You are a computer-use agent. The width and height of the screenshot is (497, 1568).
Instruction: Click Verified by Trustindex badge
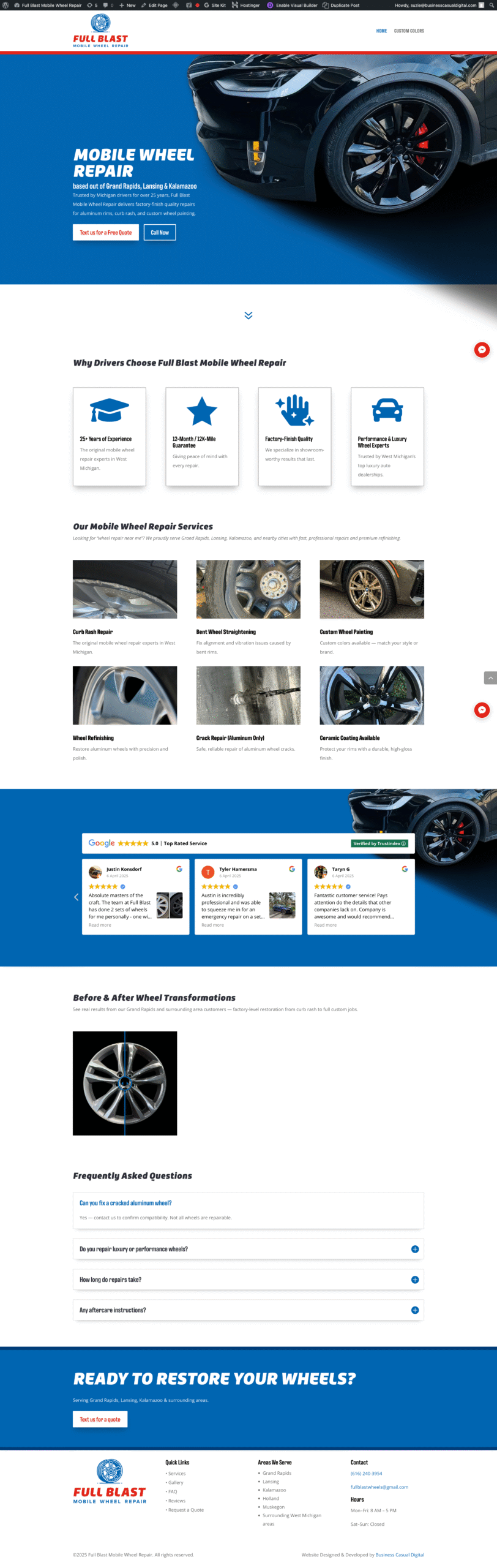tap(379, 843)
